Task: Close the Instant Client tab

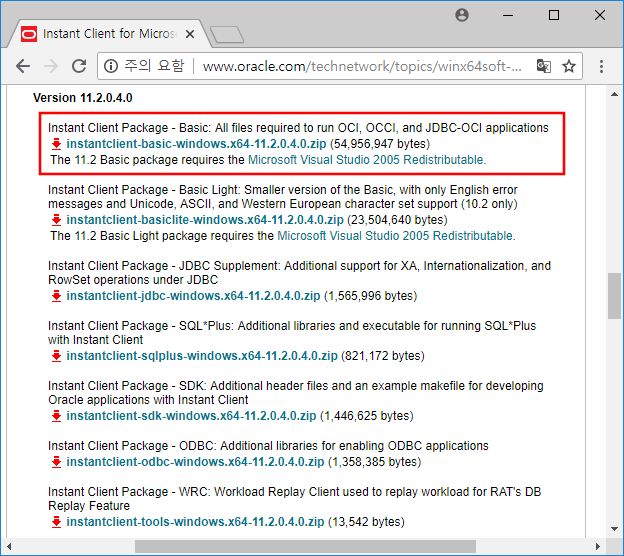Action: point(190,34)
